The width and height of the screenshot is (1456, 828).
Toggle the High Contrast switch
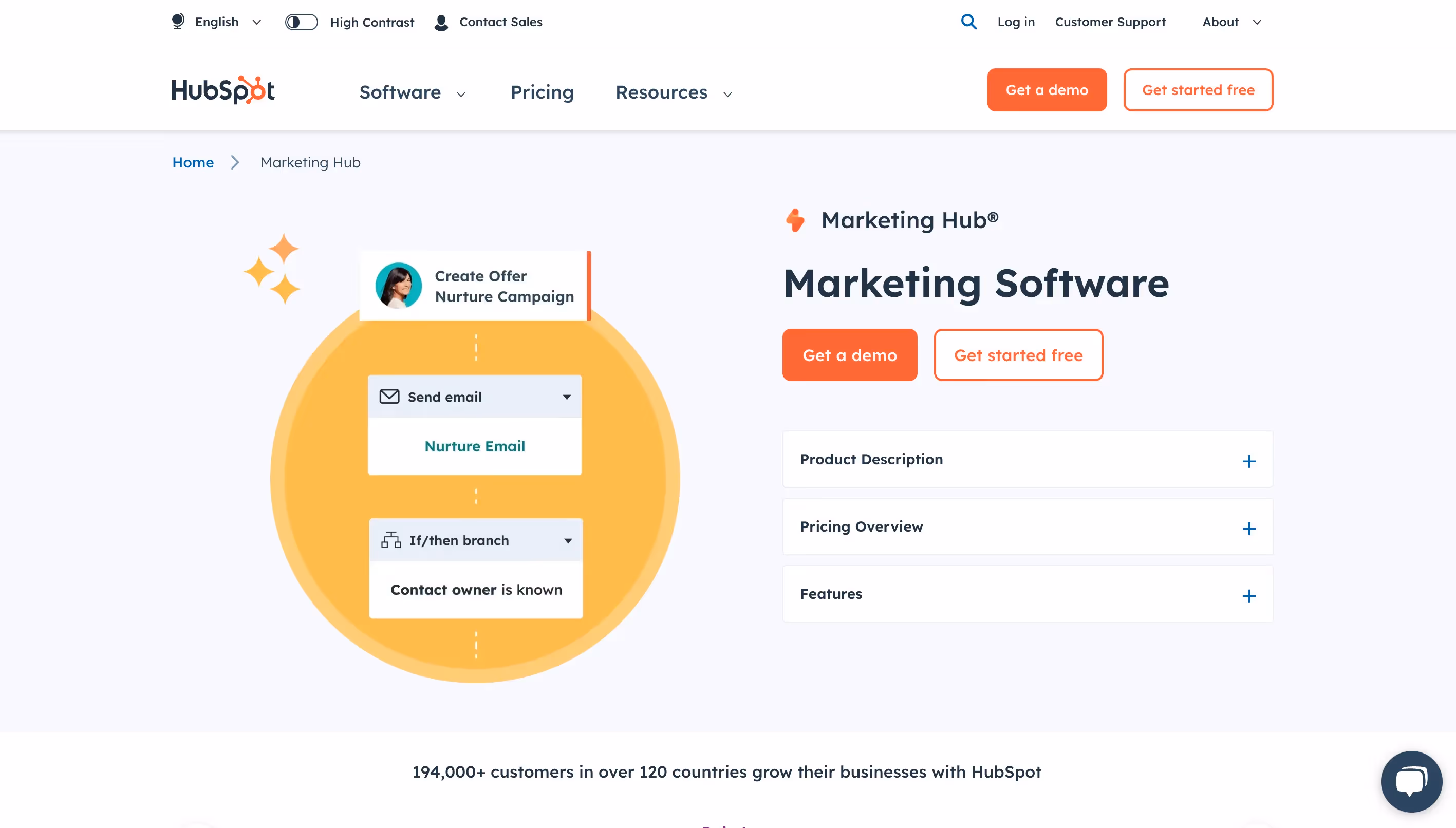pyautogui.click(x=301, y=22)
